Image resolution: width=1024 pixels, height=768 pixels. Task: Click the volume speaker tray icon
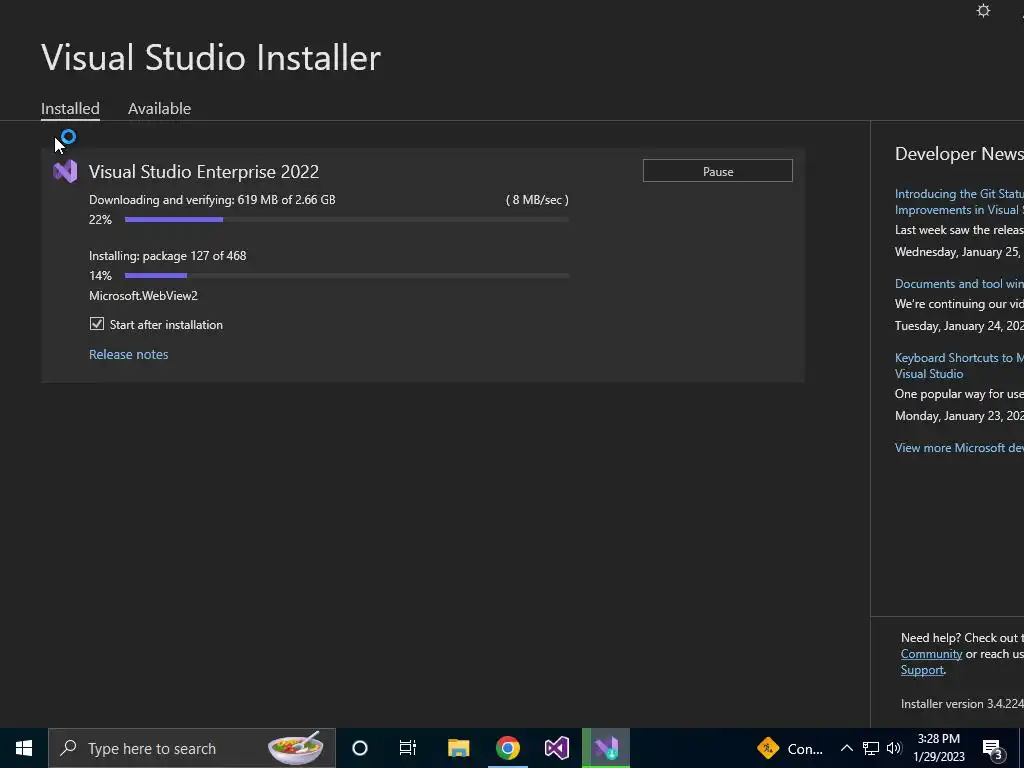[894, 748]
